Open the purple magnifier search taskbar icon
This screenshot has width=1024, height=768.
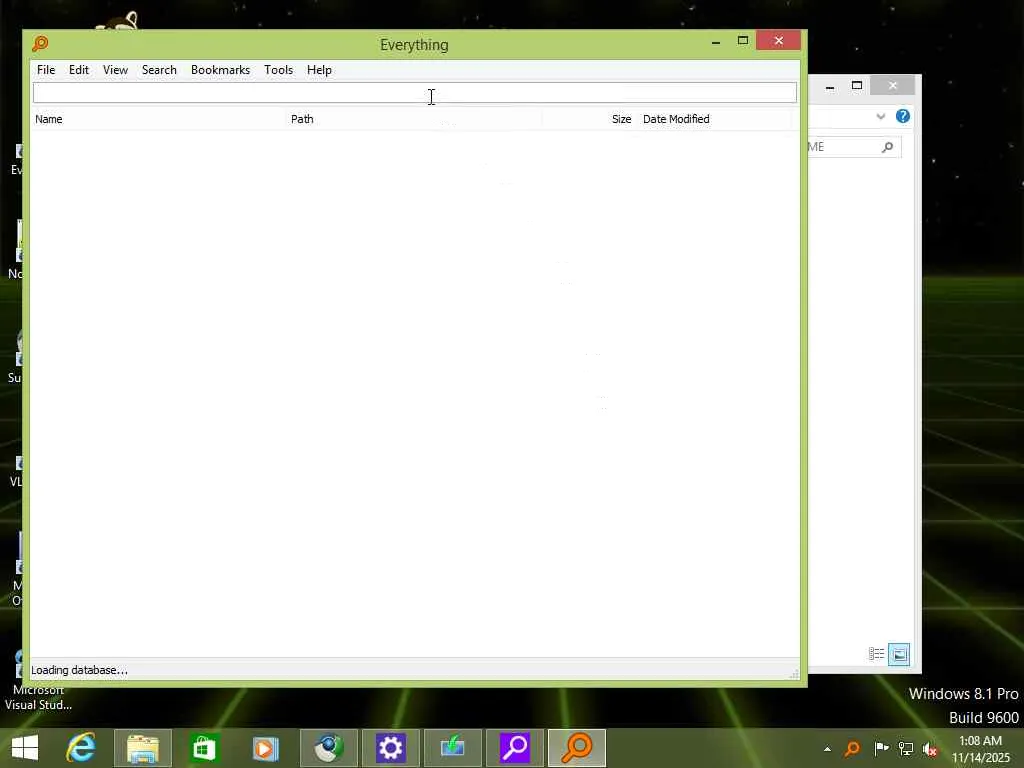[515, 748]
